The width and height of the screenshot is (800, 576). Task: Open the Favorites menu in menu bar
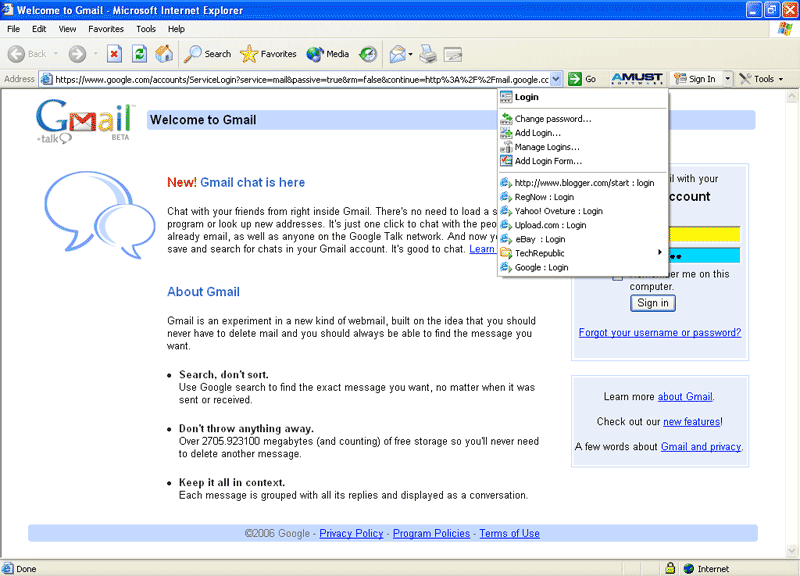point(106,29)
